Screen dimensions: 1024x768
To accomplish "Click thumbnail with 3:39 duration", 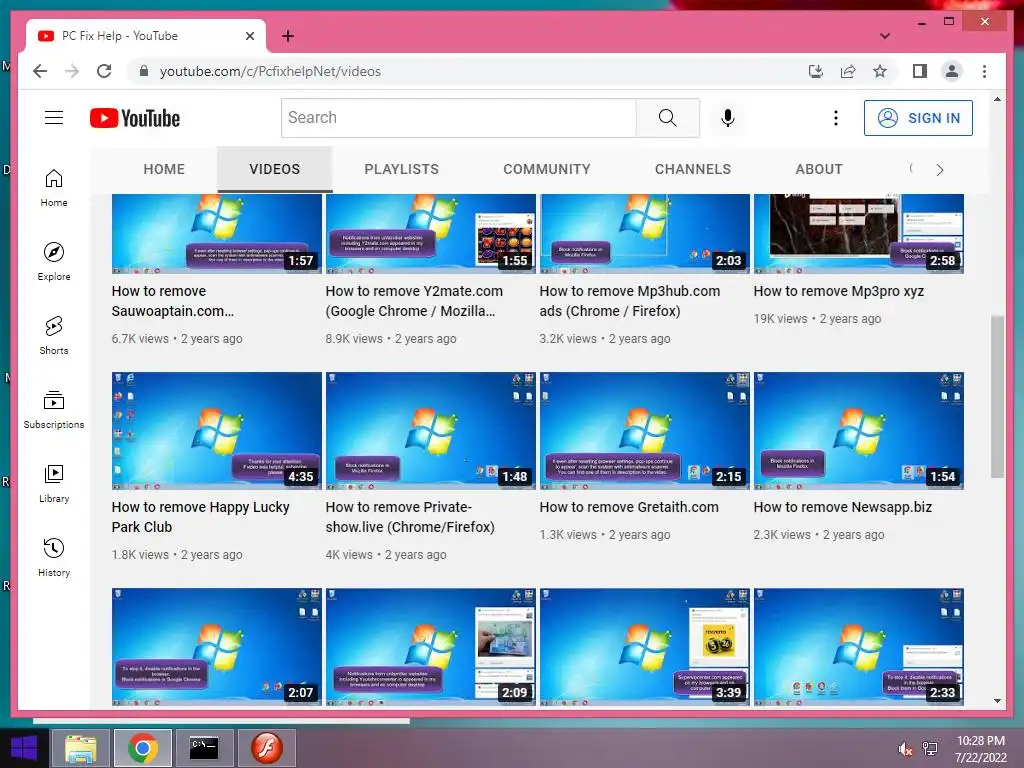I will [645, 647].
